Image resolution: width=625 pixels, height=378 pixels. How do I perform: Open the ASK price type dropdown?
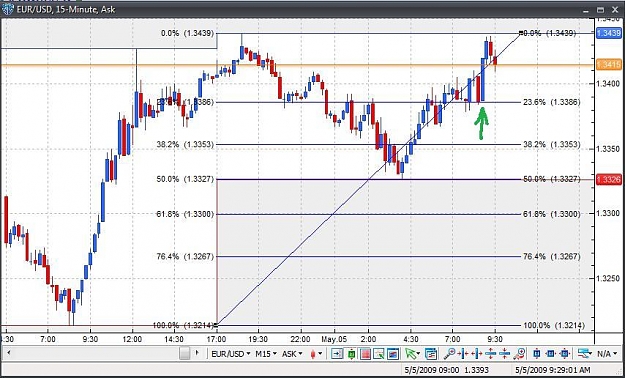click(x=291, y=354)
